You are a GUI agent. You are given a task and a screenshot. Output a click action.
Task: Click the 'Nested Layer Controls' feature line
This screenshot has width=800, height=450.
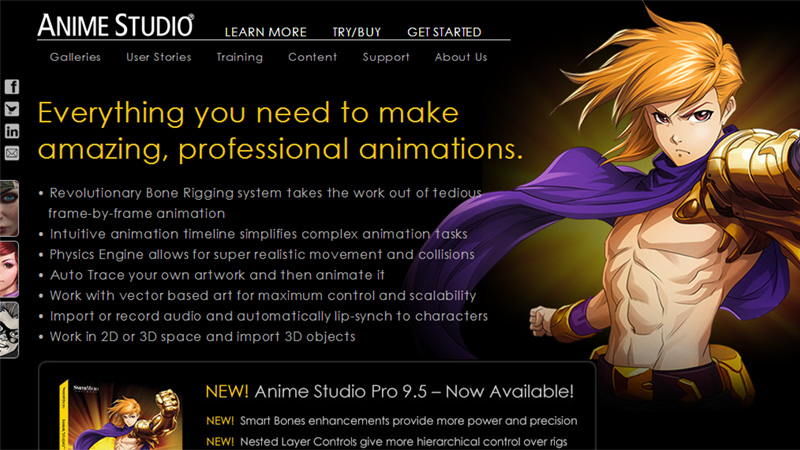[386, 442]
